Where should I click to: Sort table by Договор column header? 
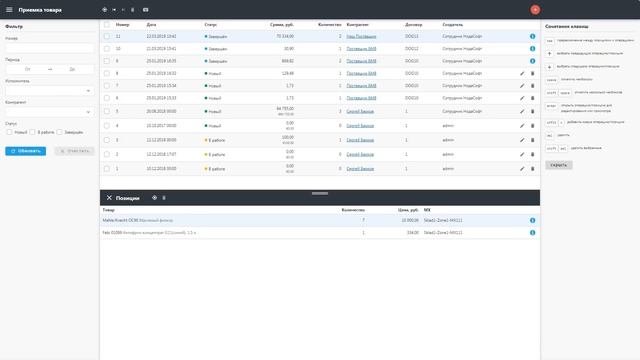[413, 24]
